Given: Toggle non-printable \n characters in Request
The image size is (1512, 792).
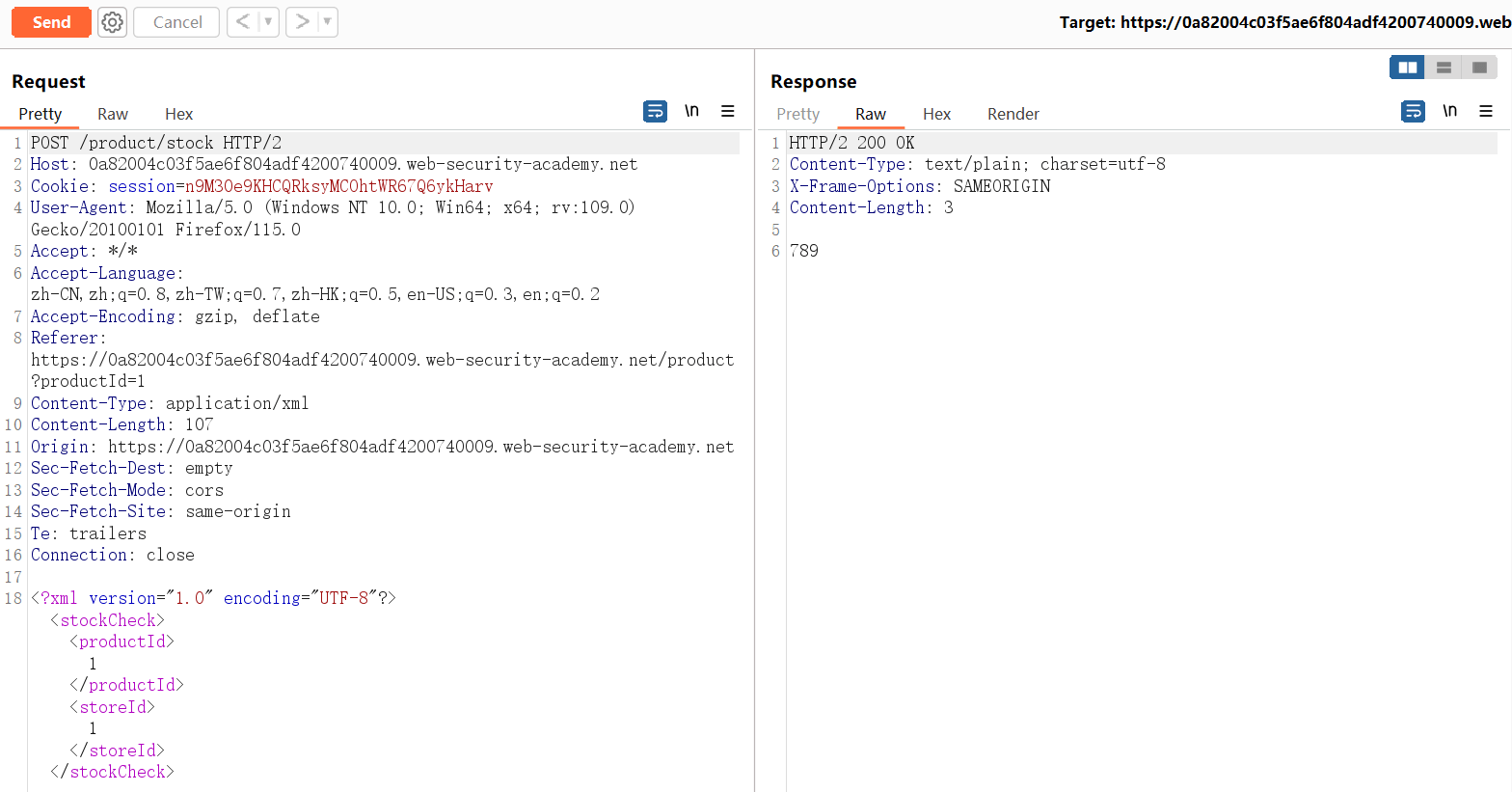Looking at the screenshot, I should coord(691,111).
